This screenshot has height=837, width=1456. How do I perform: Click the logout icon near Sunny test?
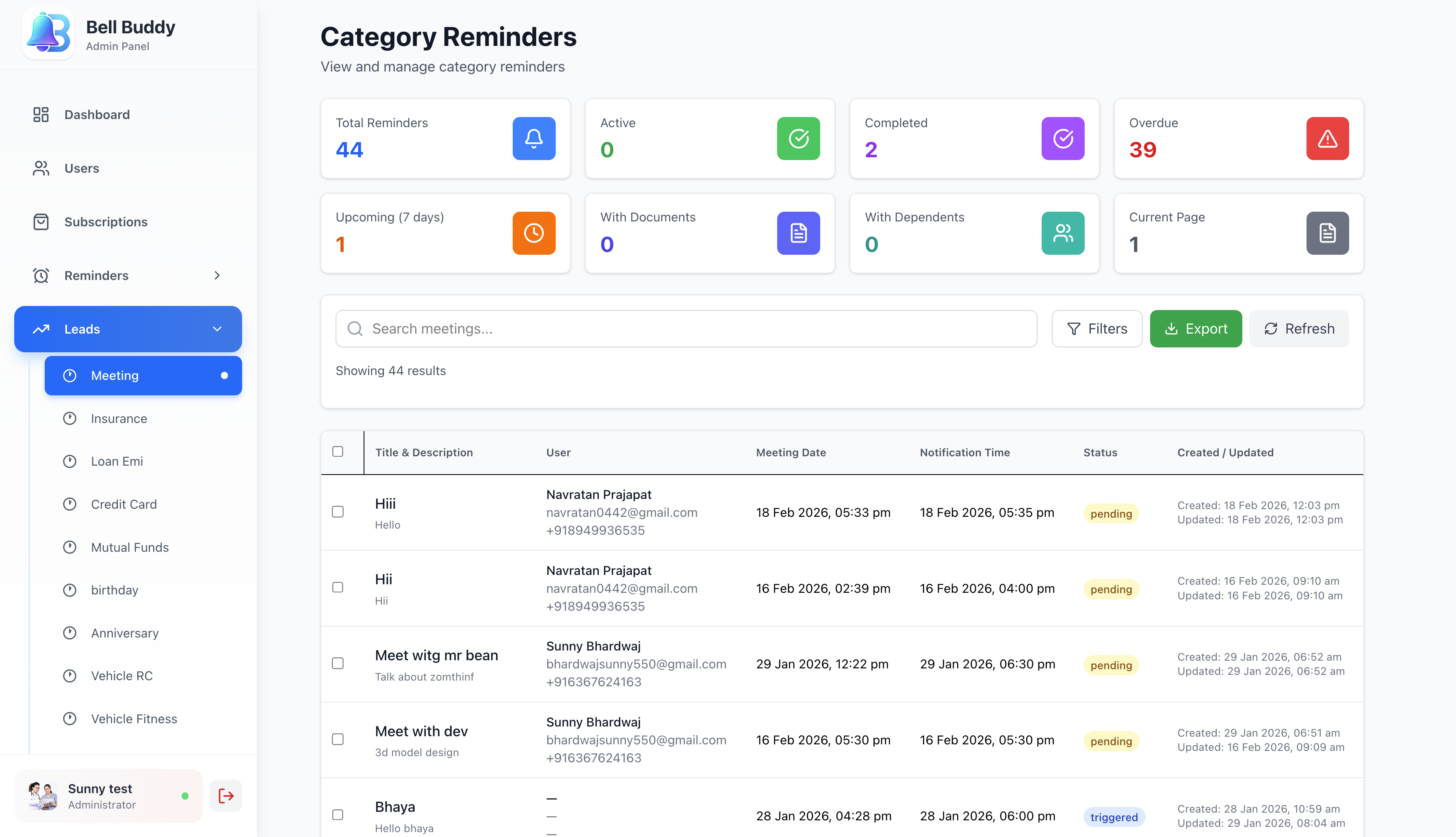click(x=225, y=796)
